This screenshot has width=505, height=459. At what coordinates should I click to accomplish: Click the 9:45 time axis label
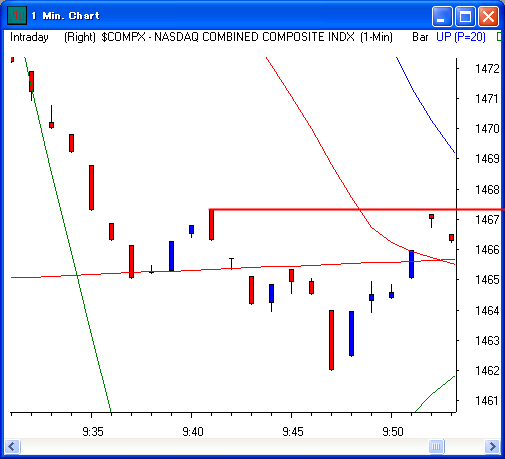pyautogui.click(x=293, y=432)
